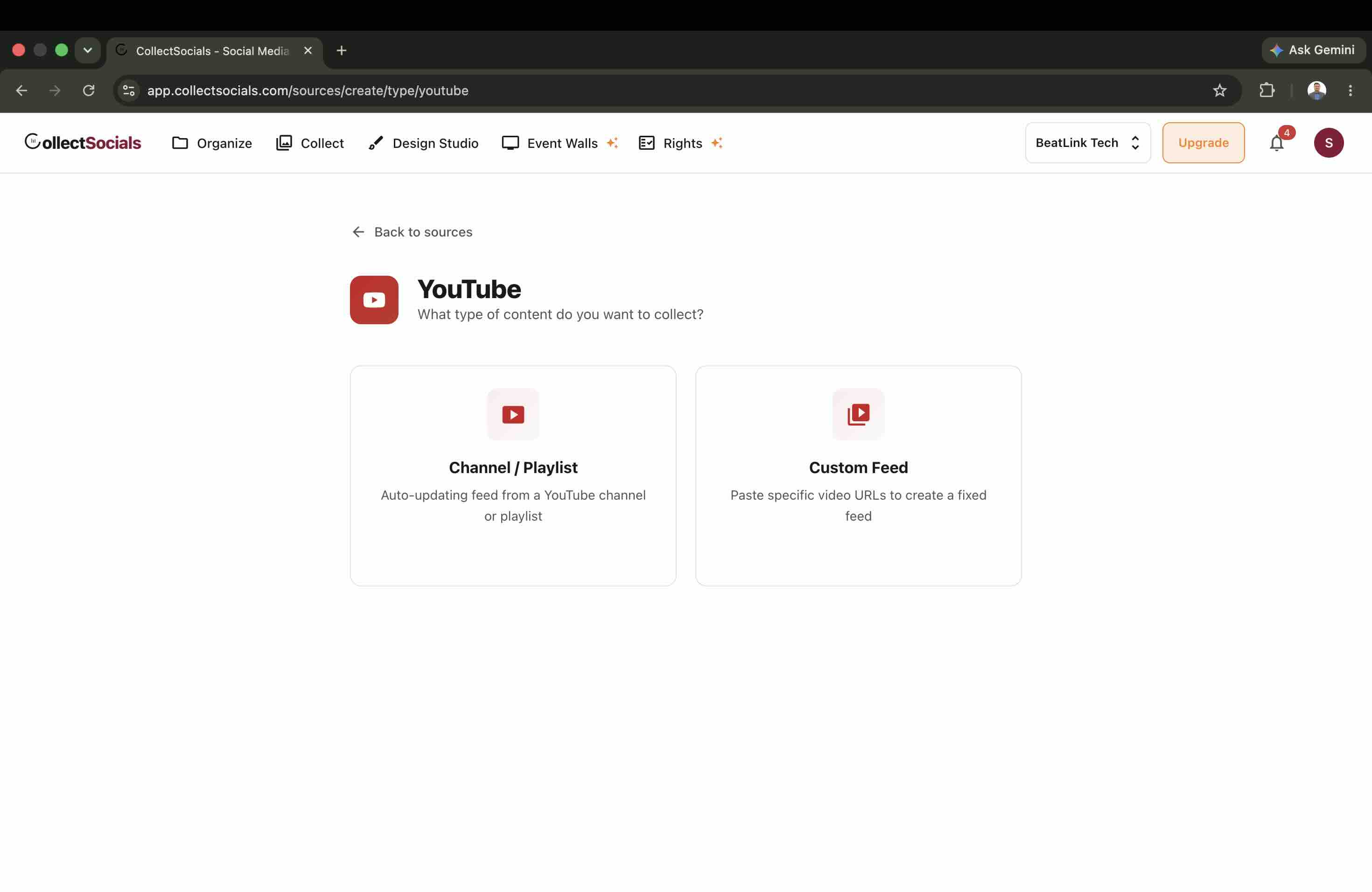Screen dimensions: 1372x892
Task: Select the Custom Feed card title
Action: [x=858, y=467]
